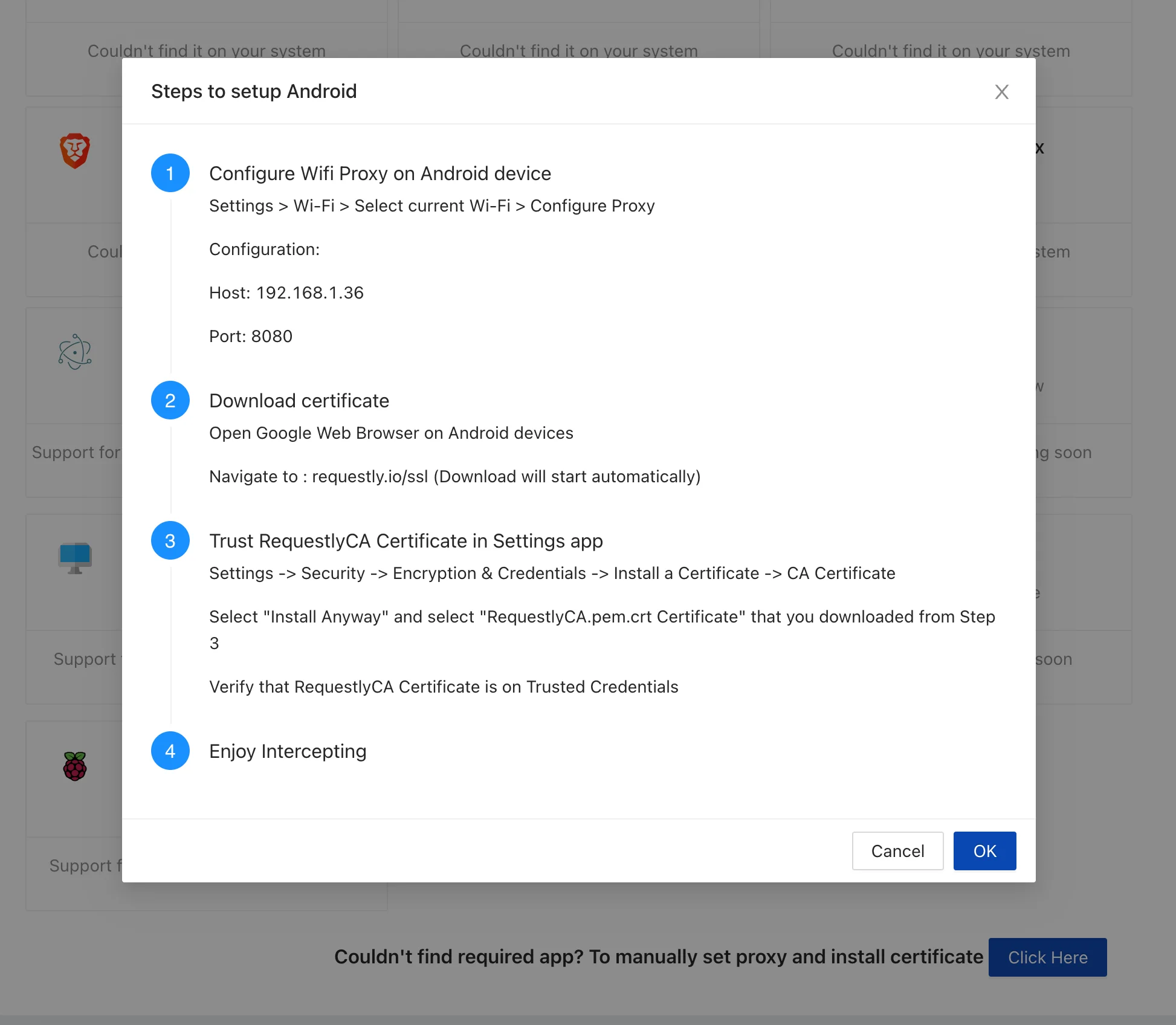This screenshot has width=1176, height=1025.
Task: Click the desktop monitor icon
Action: (75, 558)
